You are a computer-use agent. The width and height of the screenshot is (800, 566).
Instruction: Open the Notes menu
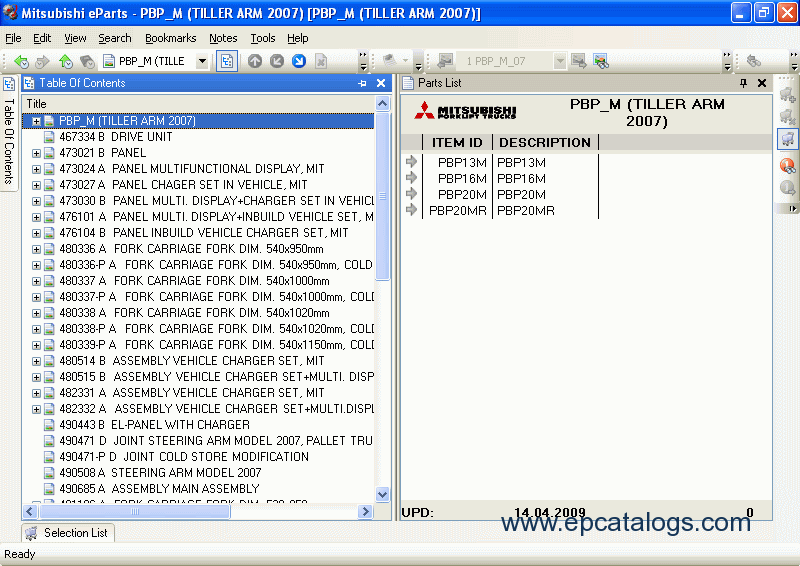pos(223,38)
